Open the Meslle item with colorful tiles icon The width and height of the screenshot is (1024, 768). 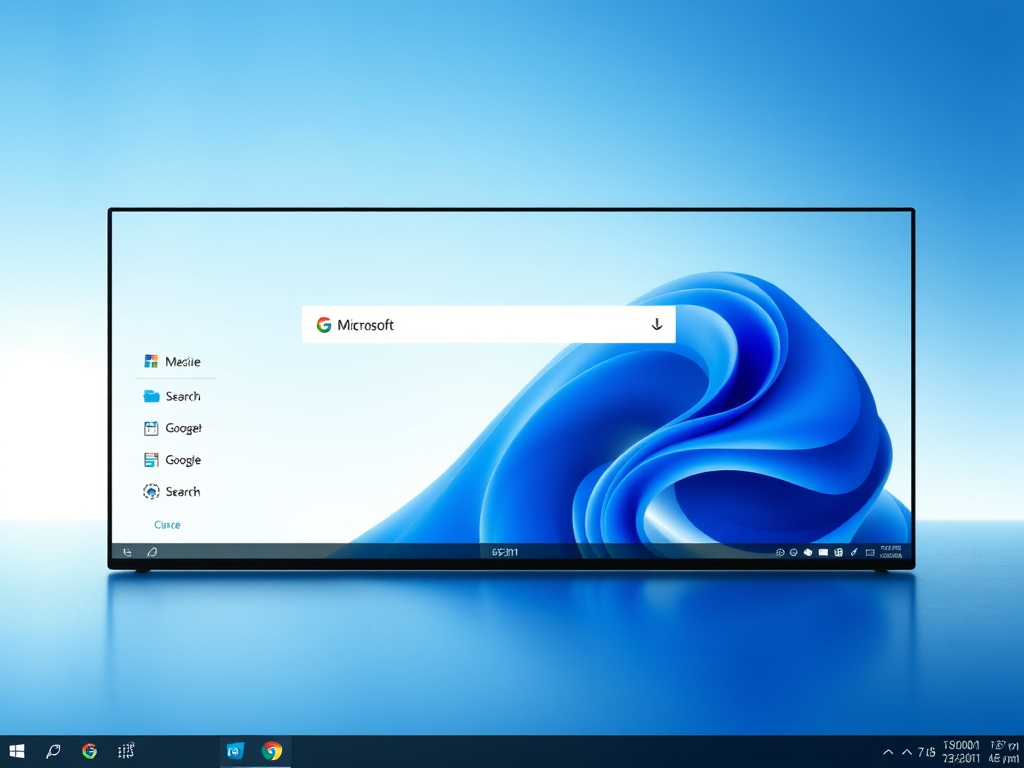tap(172, 361)
